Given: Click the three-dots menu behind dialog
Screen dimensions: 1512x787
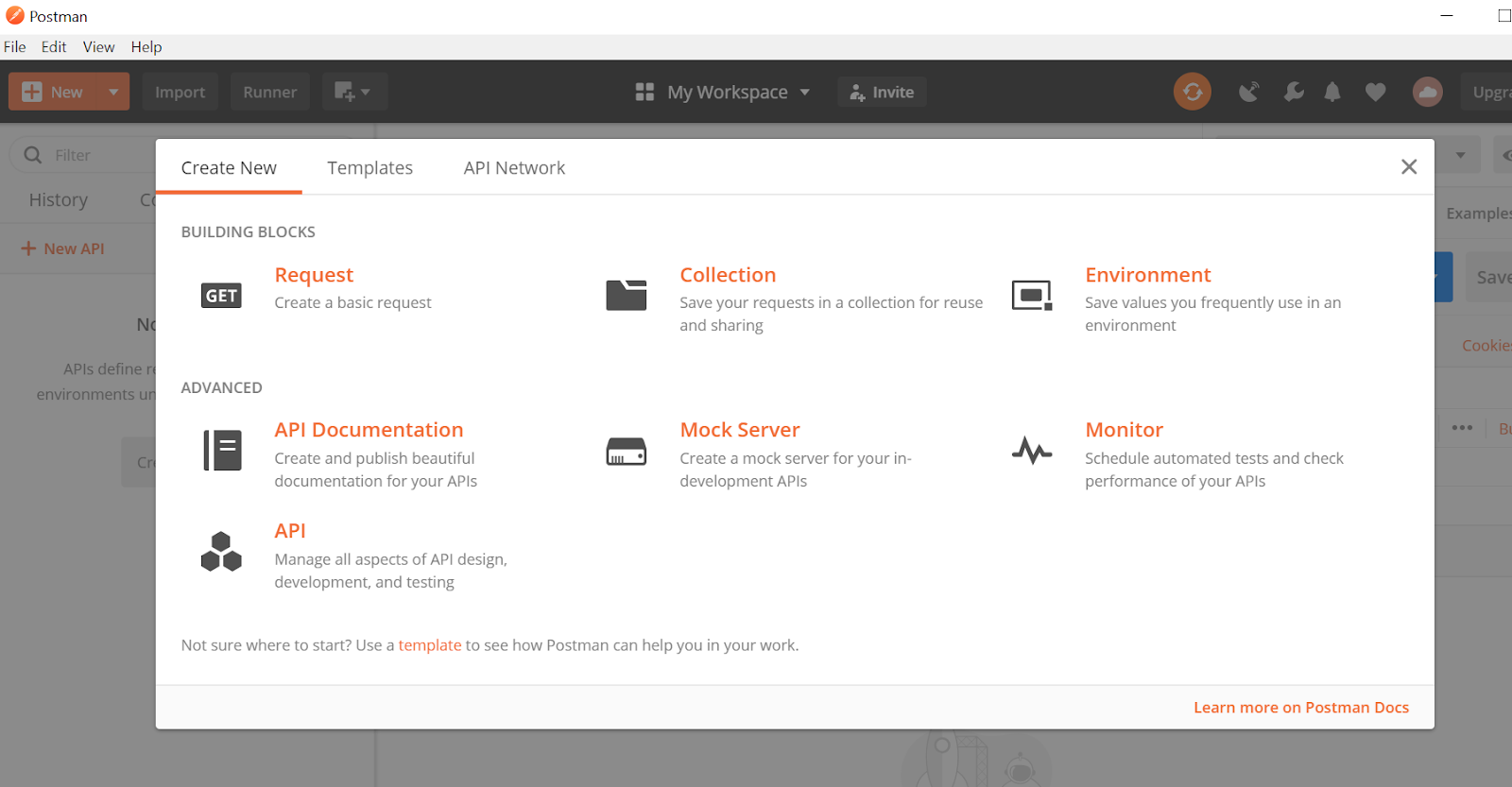Looking at the screenshot, I should click(x=1462, y=428).
